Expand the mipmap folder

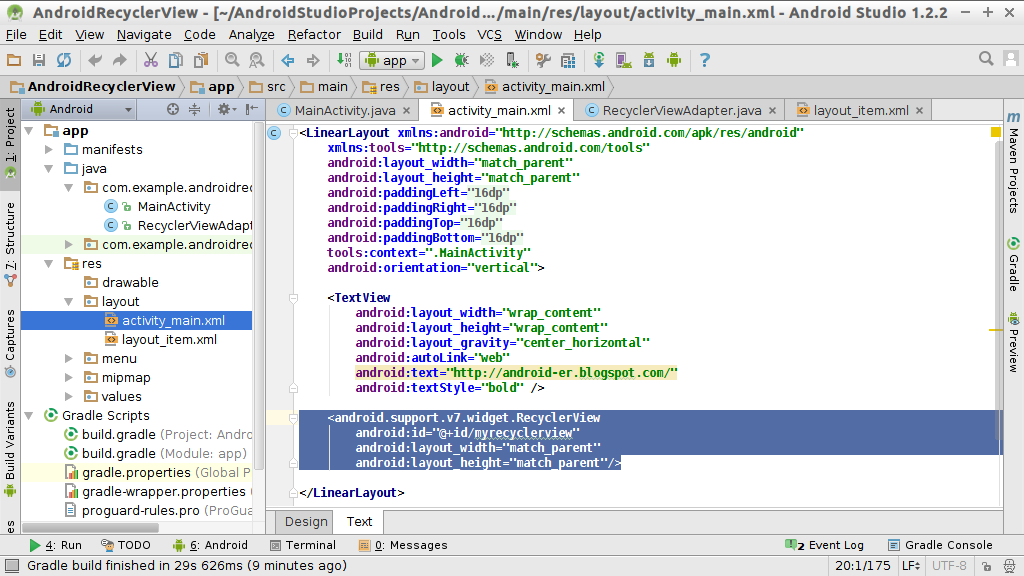[x=69, y=377]
